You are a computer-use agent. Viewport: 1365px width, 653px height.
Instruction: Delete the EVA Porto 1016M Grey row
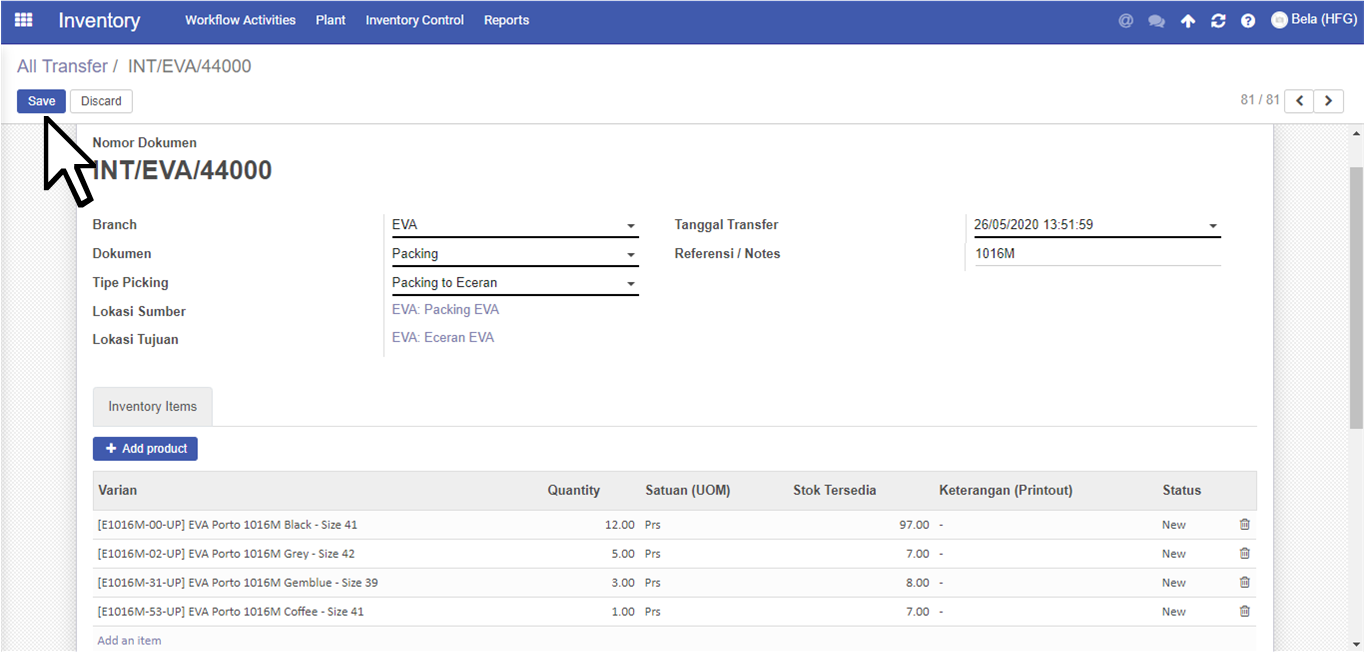[x=1244, y=553]
